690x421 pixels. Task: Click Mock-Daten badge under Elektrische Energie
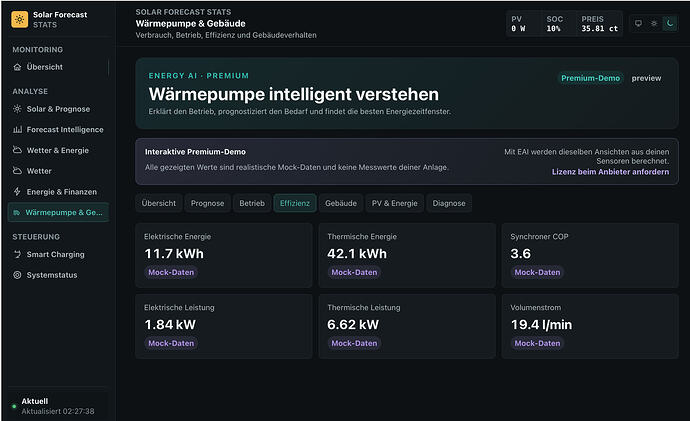171,272
